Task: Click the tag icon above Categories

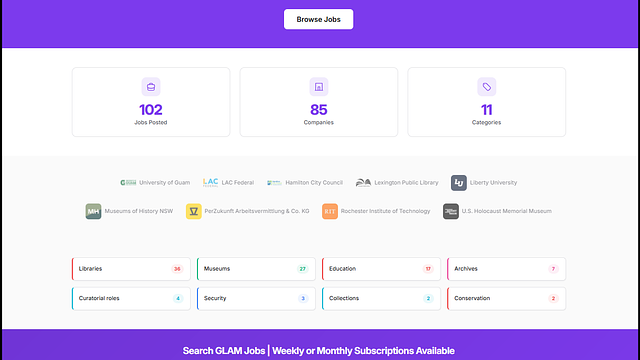Action: [x=487, y=87]
